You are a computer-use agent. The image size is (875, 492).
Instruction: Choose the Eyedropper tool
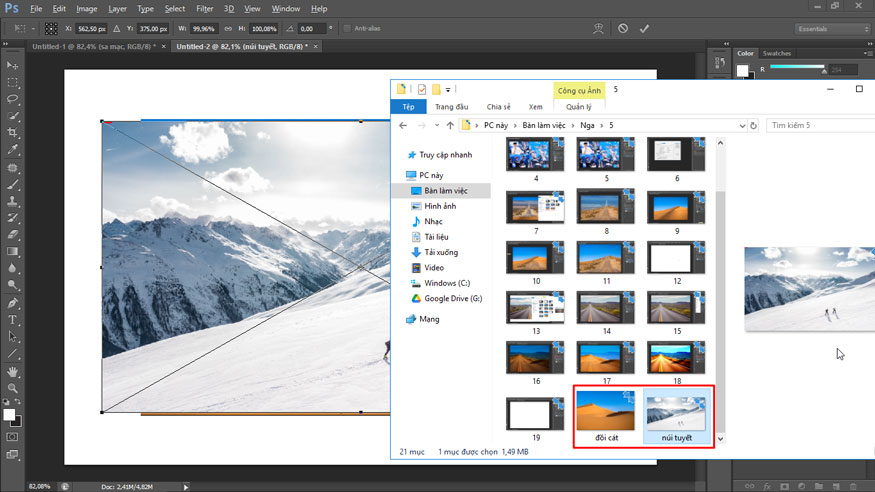(x=13, y=150)
